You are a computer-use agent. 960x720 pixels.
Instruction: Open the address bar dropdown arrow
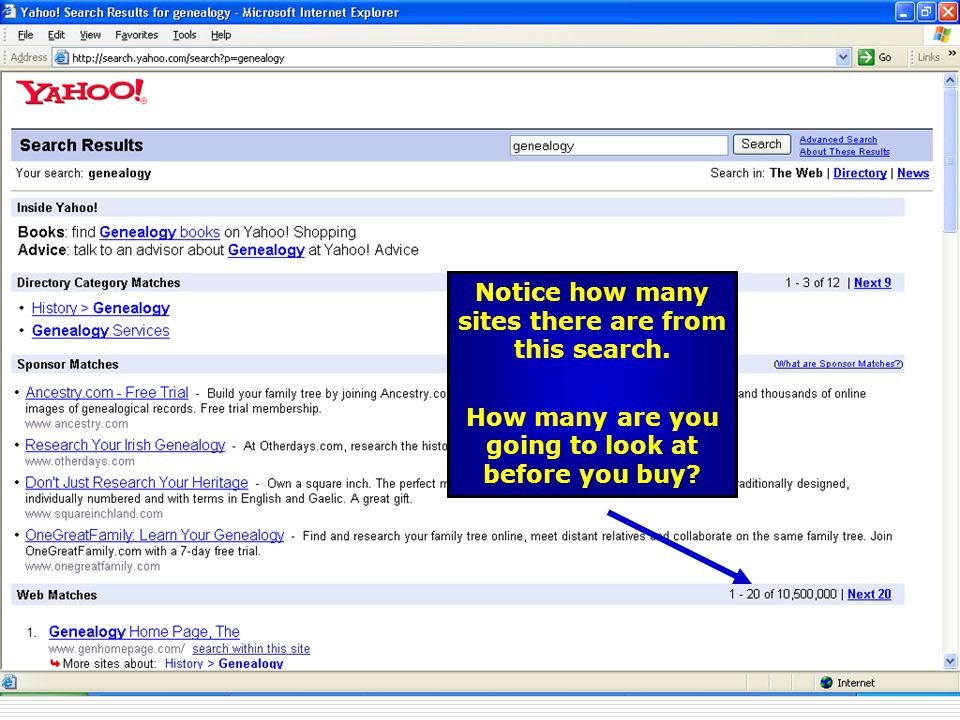click(843, 58)
